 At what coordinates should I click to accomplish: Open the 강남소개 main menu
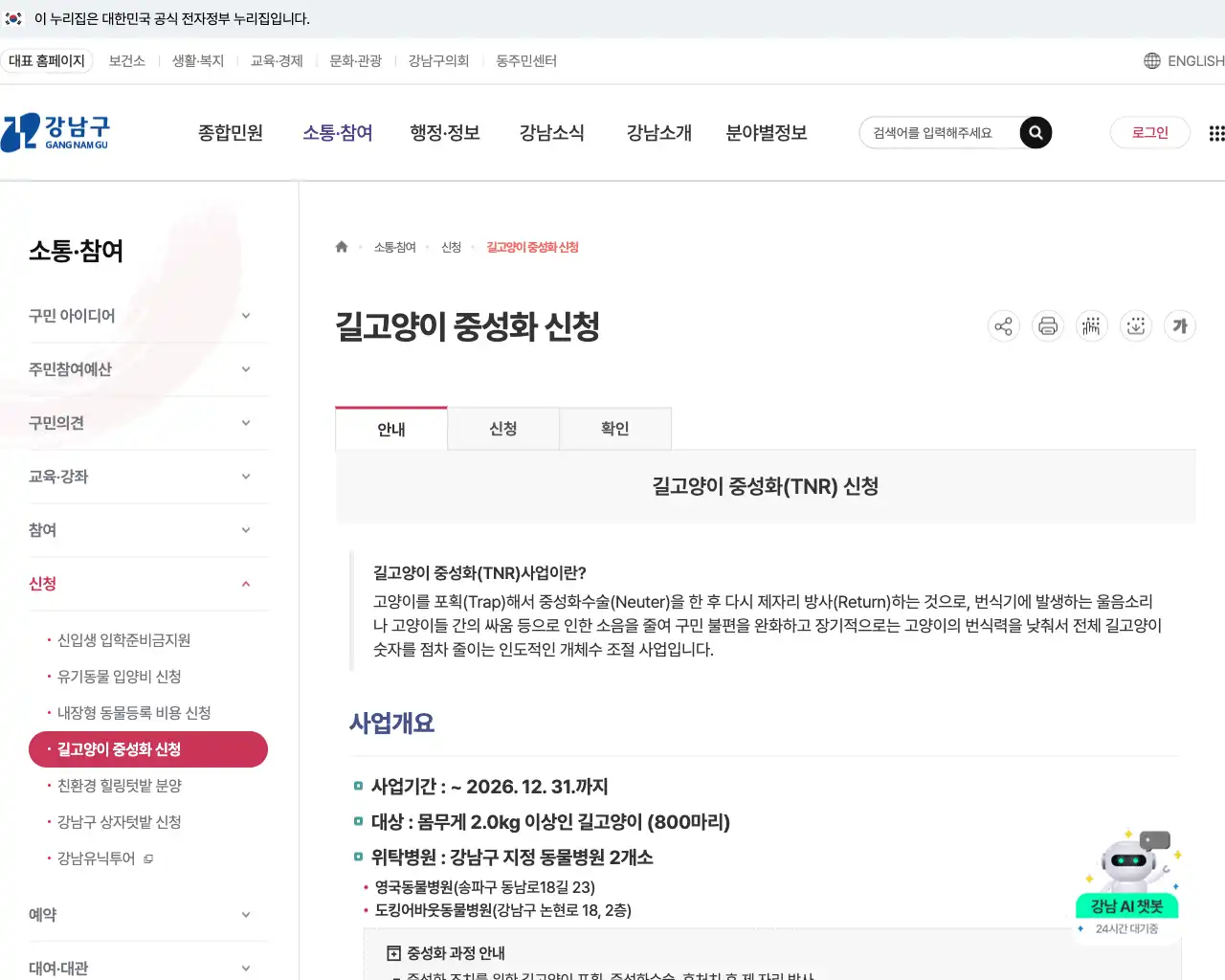(x=659, y=133)
